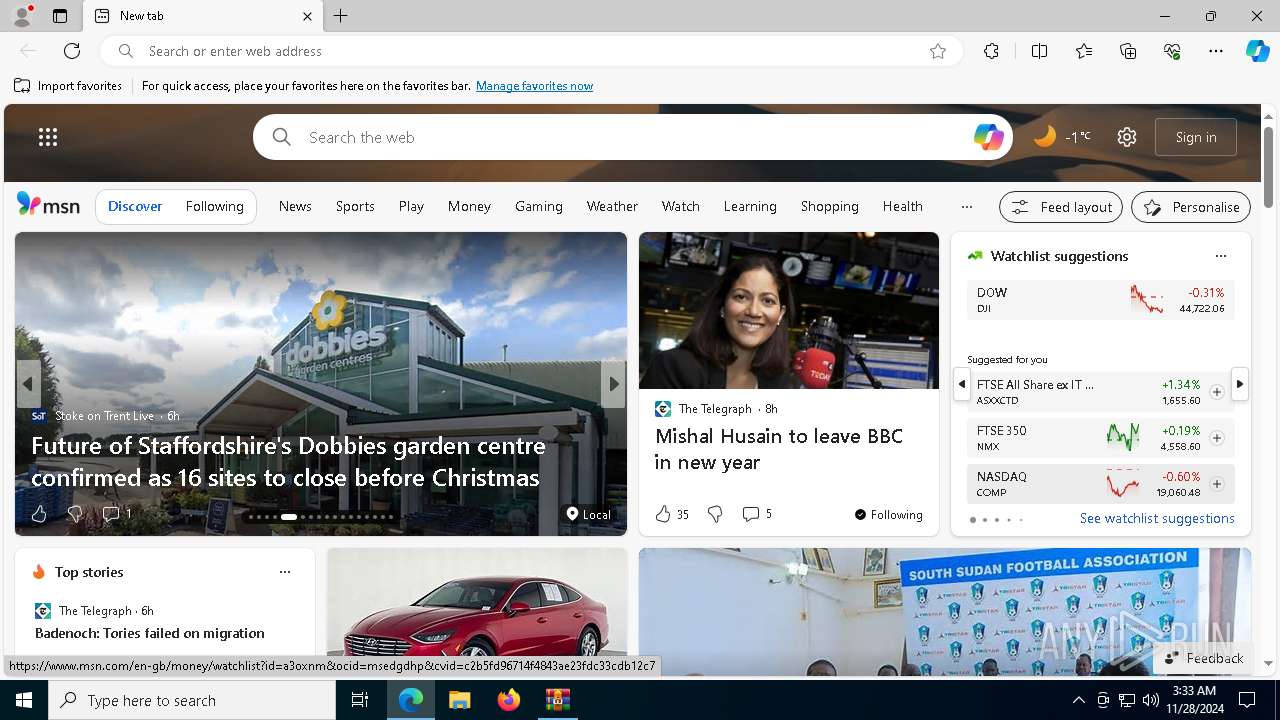Open comments on the Dobbies story
Screen dimensions: 1280x720
pos(116,514)
